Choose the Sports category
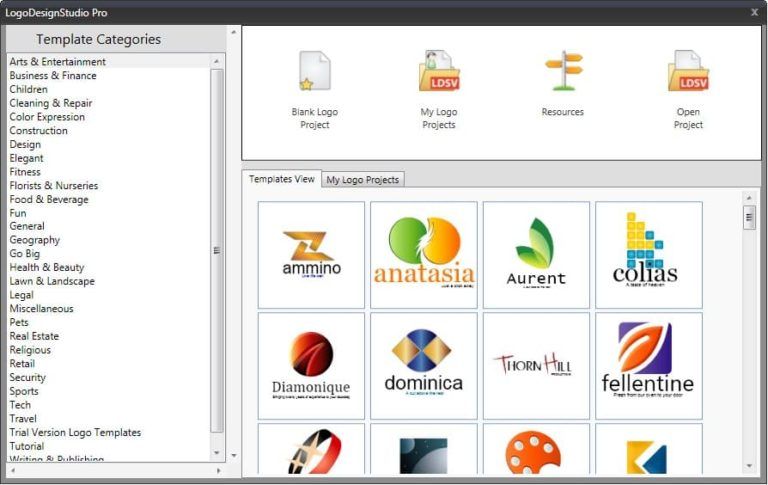The height and width of the screenshot is (485, 768). coord(24,390)
